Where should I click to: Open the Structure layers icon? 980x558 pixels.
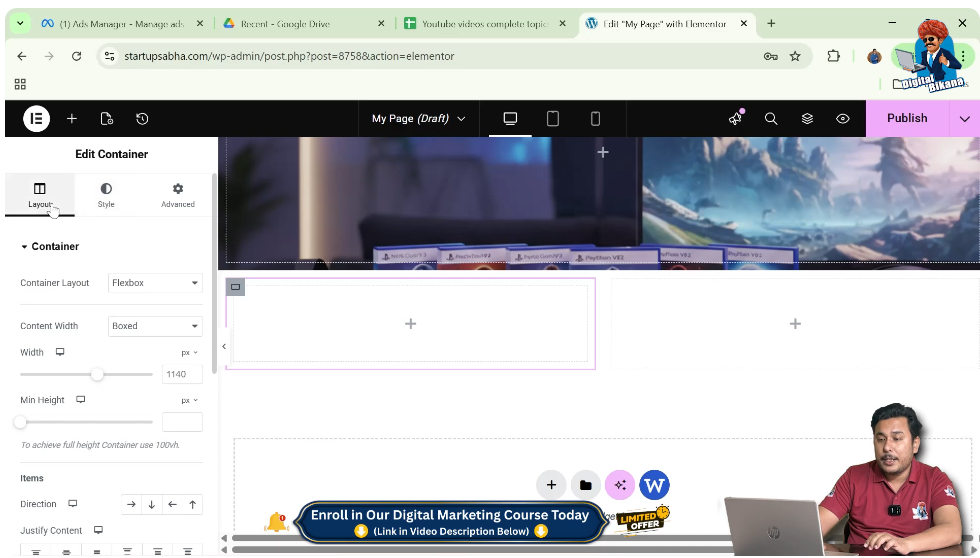807,119
